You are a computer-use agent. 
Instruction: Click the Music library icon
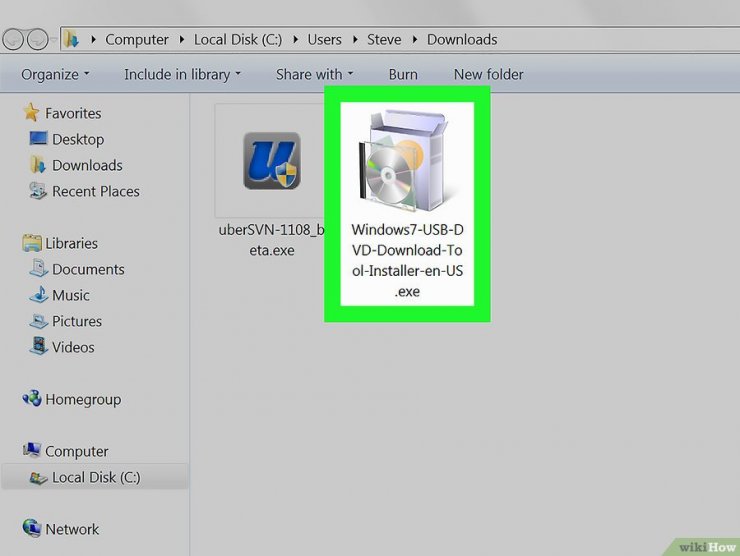39,295
